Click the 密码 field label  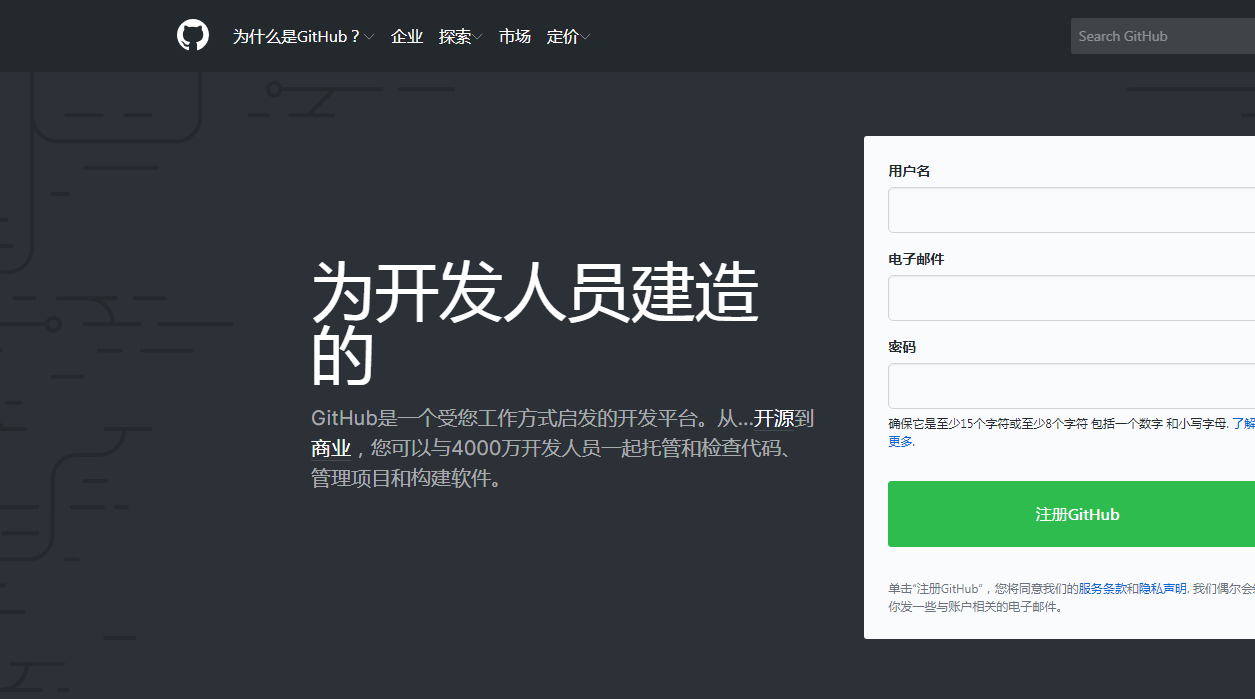[x=899, y=346]
